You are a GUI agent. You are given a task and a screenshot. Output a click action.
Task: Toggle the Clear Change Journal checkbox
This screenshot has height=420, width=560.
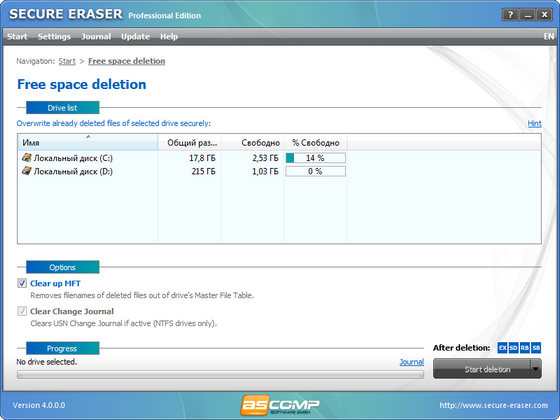22,311
